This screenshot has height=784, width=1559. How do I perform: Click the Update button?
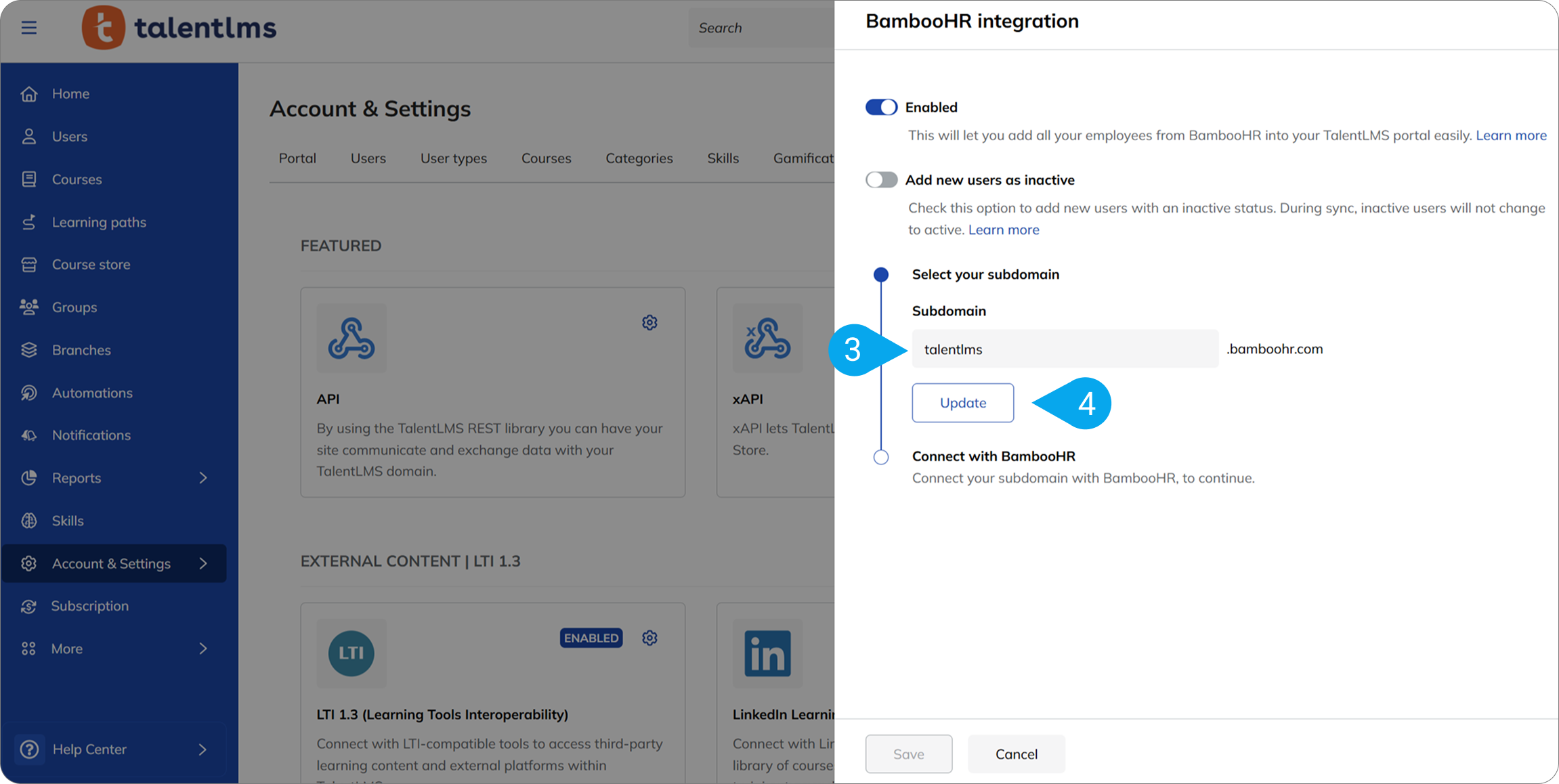(962, 403)
